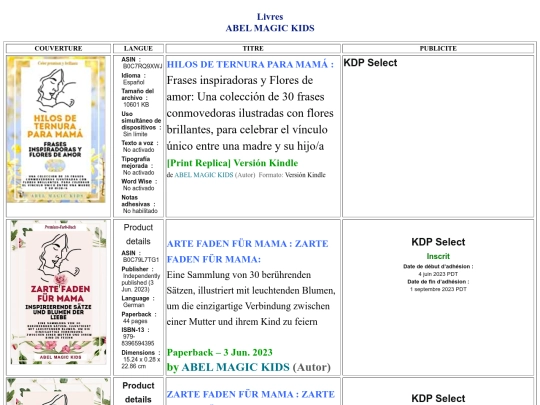
Task: Select the COUVERTURE column header
Action: tap(58, 49)
